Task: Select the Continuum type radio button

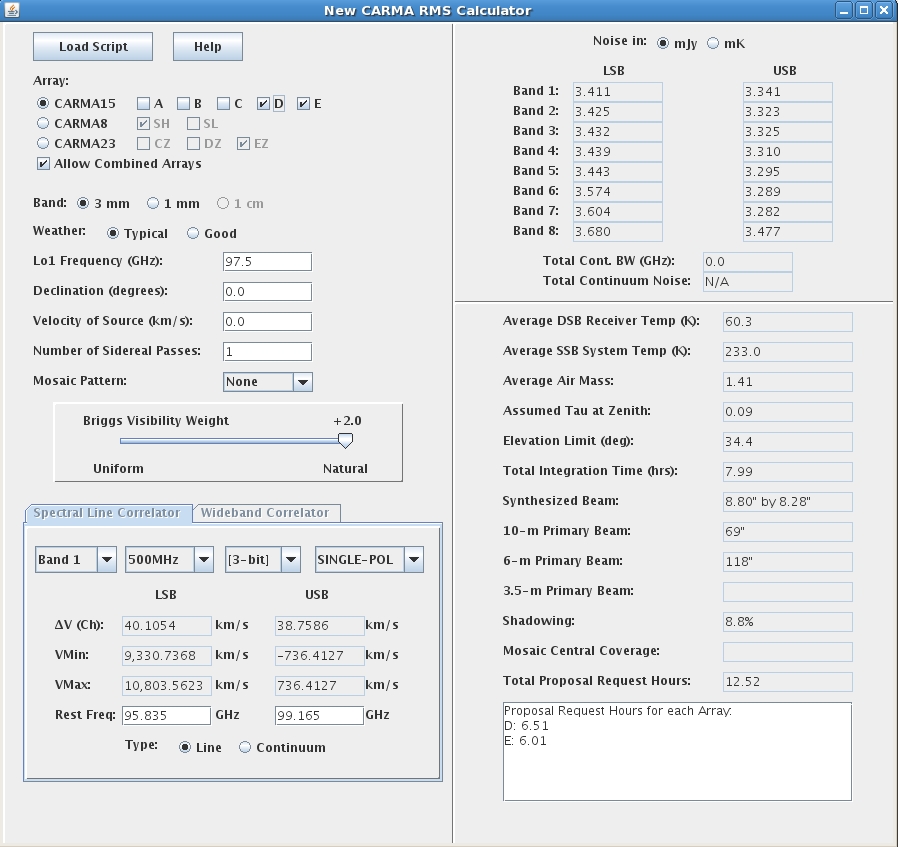Action: [x=245, y=747]
